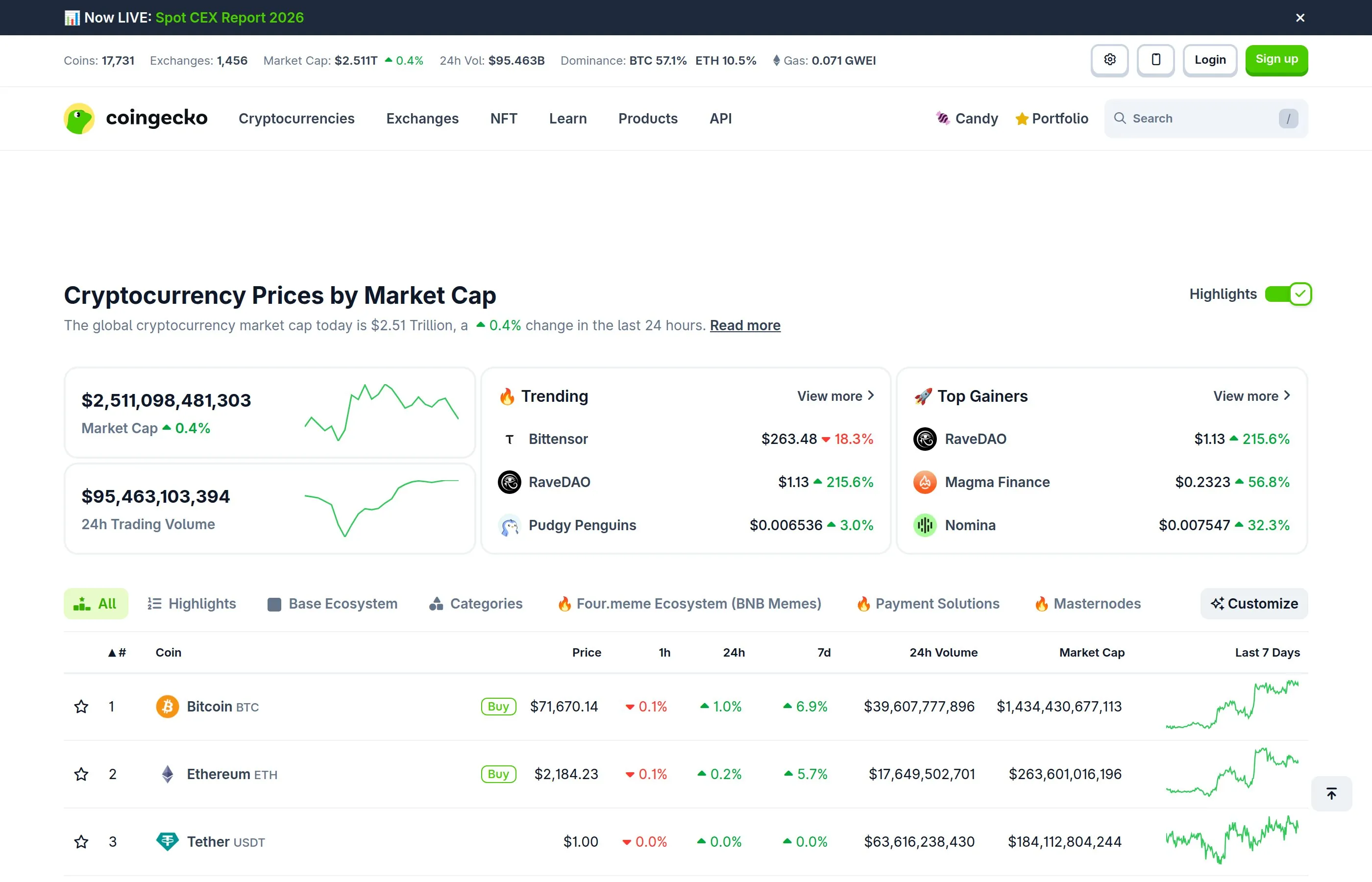Image resolution: width=1372 pixels, height=882 pixels.
Task: Click Buy button for Bitcoin
Action: (498, 706)
